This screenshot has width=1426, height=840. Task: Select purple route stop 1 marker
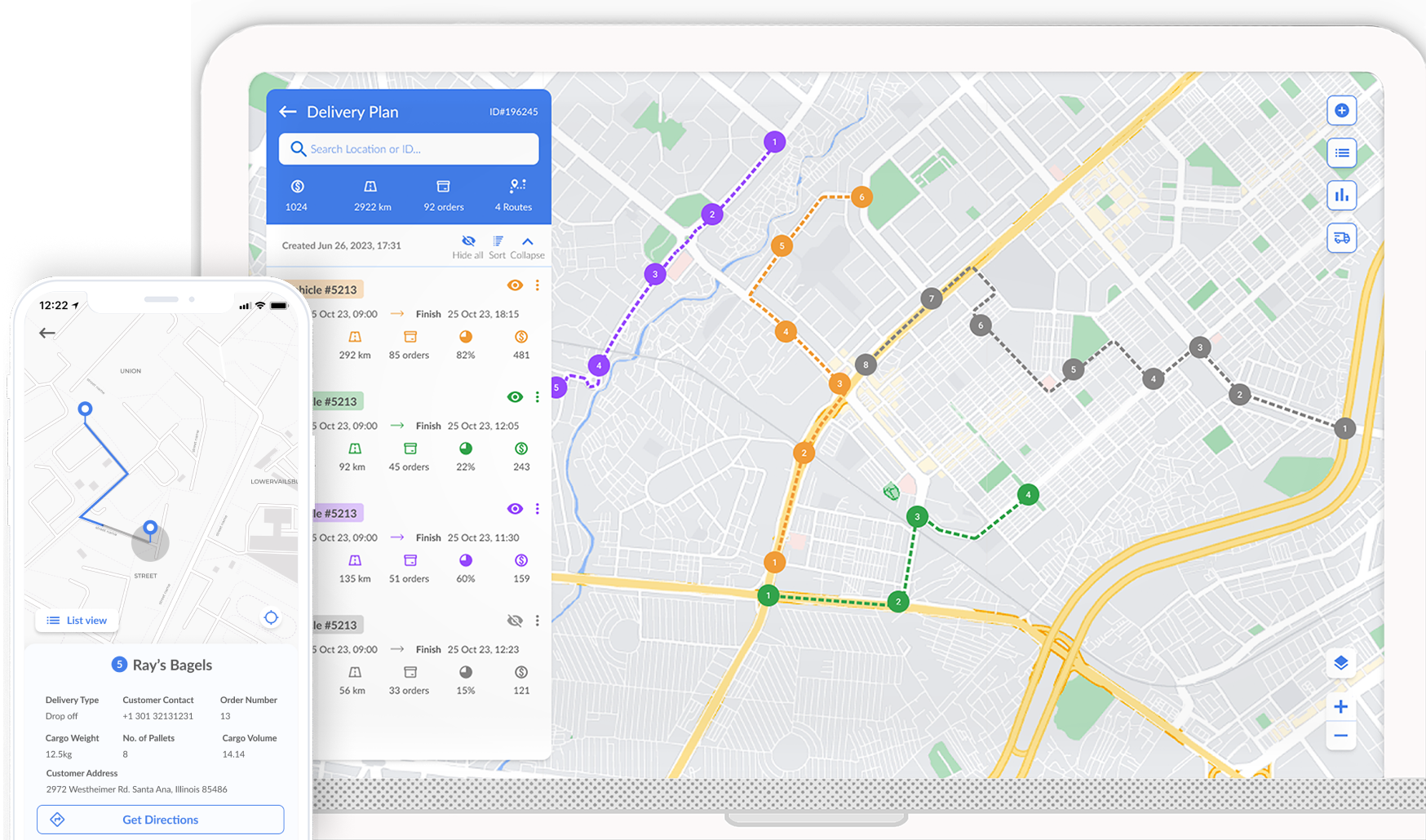[775, 142]
